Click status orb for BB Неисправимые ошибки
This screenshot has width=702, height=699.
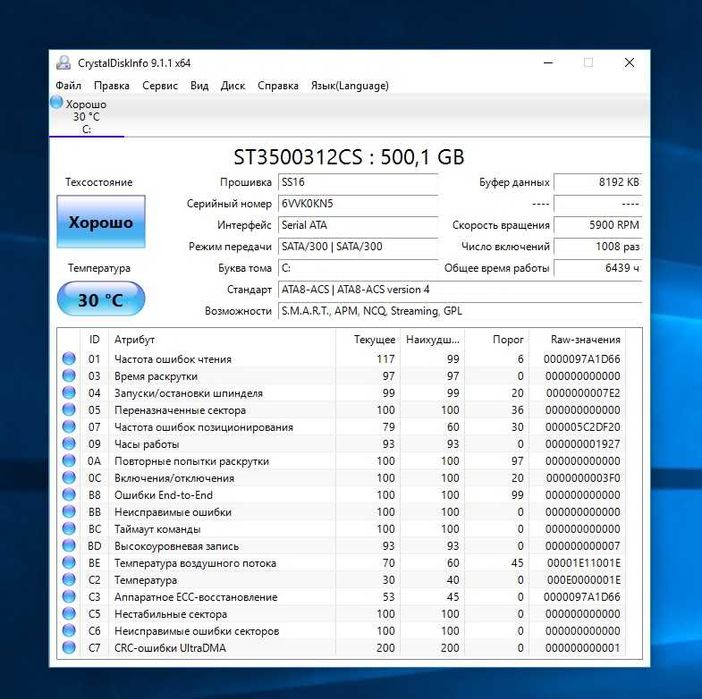click(x=69, y=512)
